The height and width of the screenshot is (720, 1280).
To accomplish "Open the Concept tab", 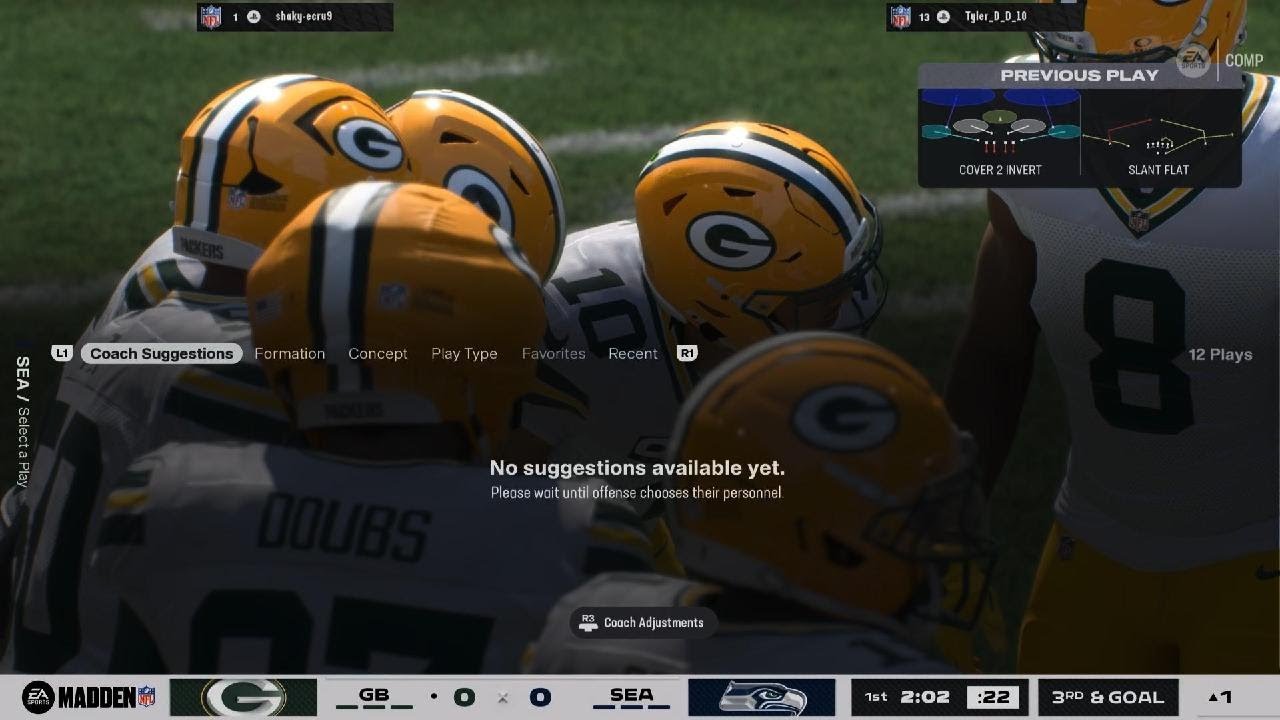I will [378, 354].
